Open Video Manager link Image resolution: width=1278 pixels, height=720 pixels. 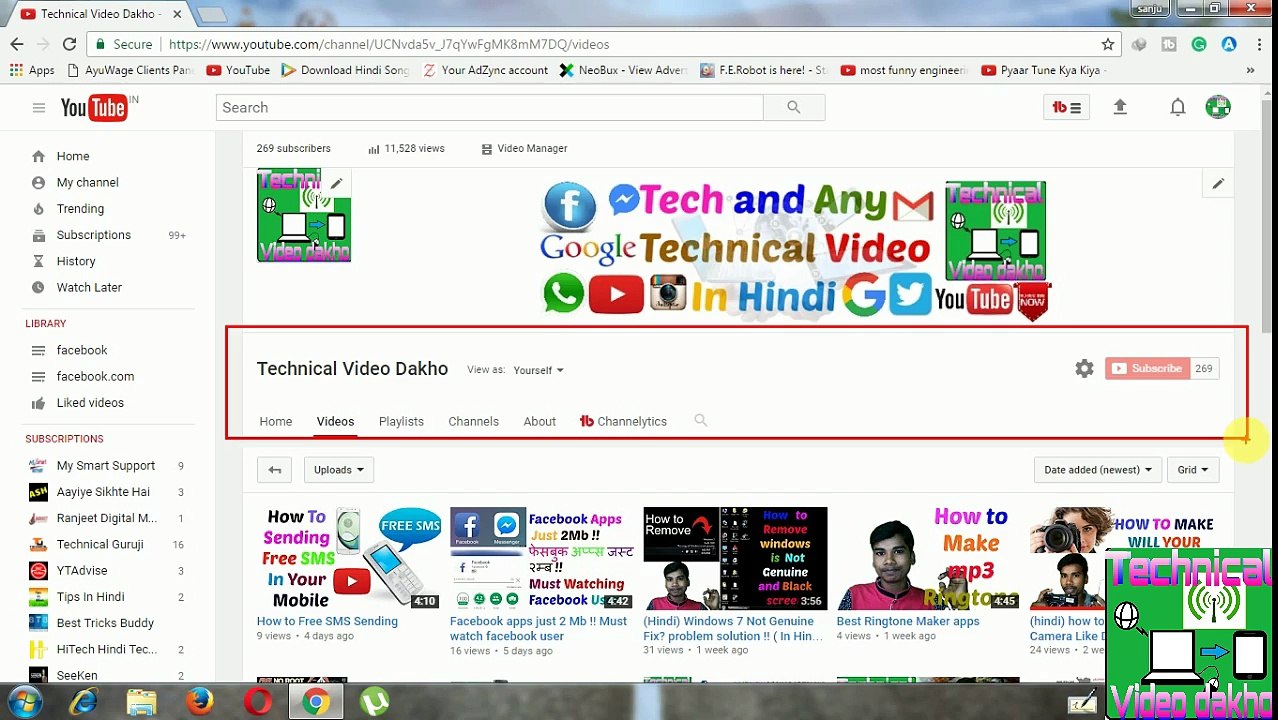click(524, 149)
